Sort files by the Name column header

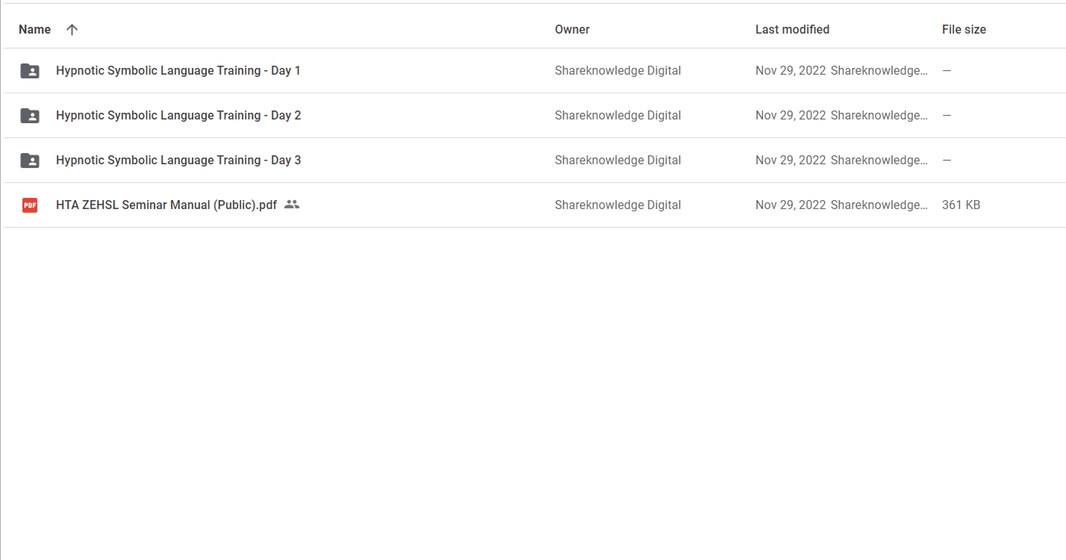pos(35,29)
